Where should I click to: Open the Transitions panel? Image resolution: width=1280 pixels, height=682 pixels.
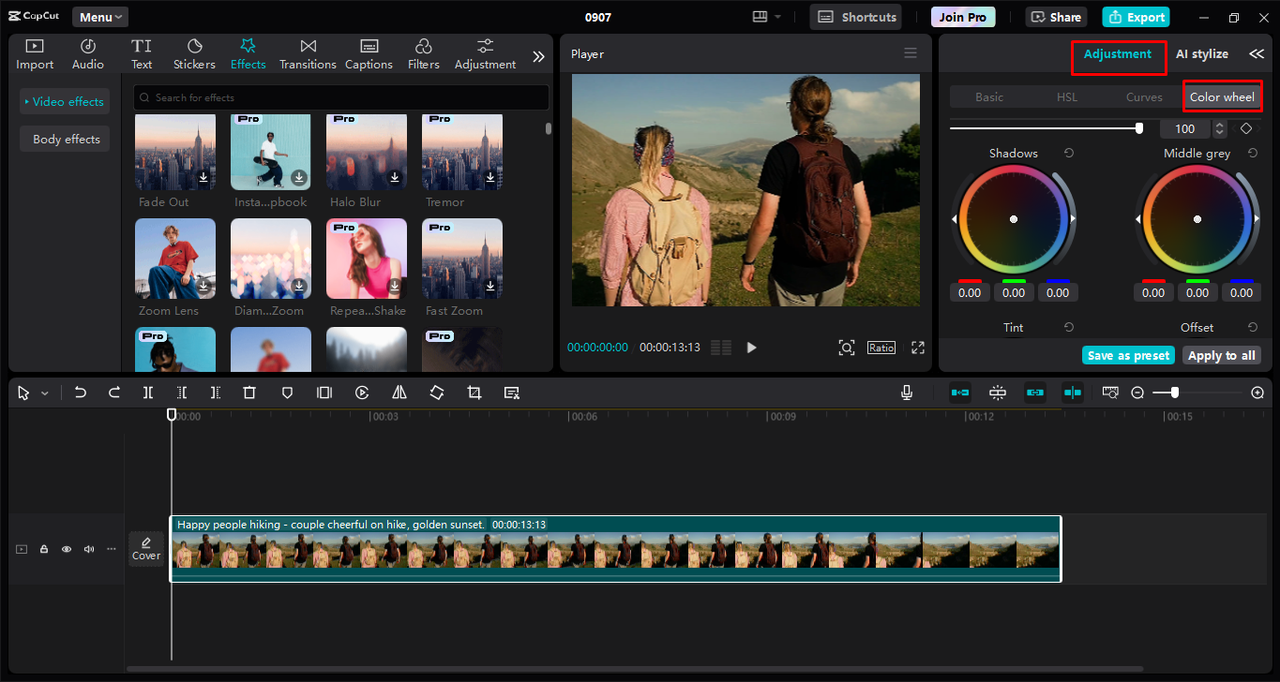point(308,54)
